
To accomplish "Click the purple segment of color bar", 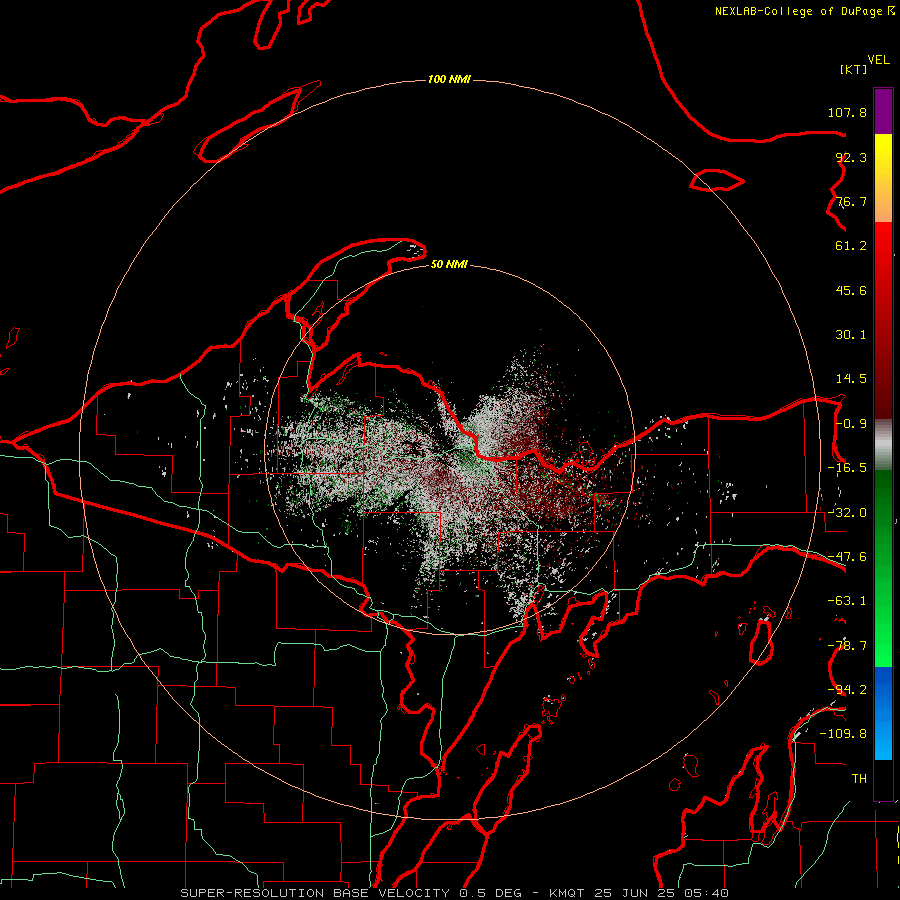I will point(883,111).
